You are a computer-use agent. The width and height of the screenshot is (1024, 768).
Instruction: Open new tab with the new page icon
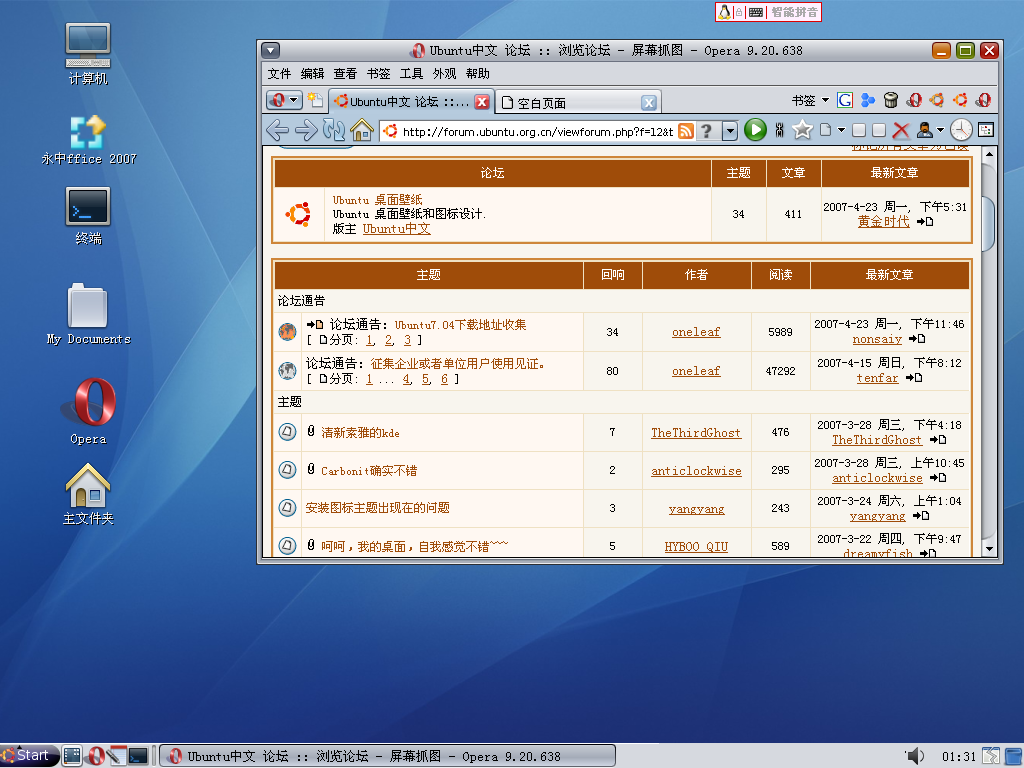315,100
